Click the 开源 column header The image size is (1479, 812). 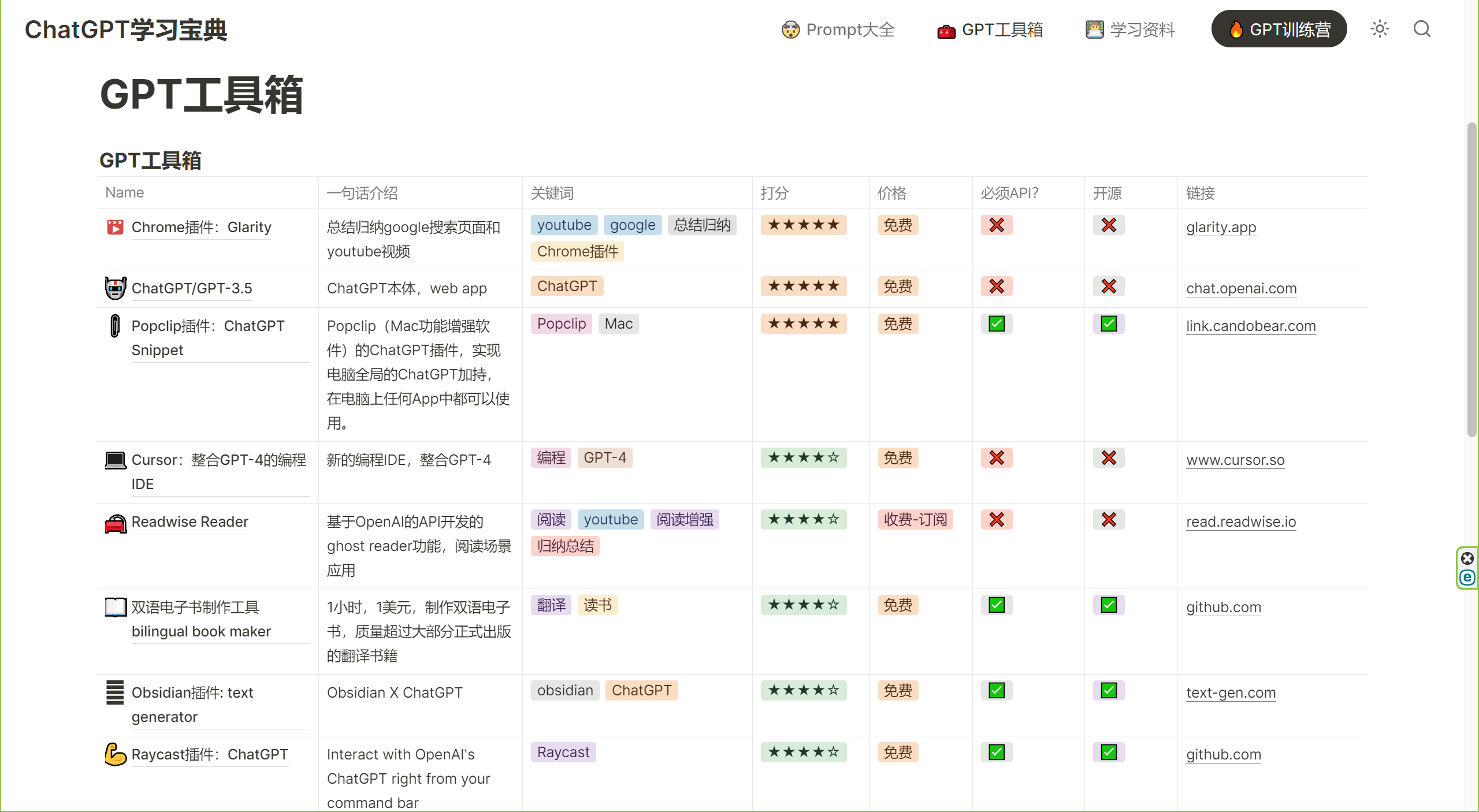(x=1106, y=193)
